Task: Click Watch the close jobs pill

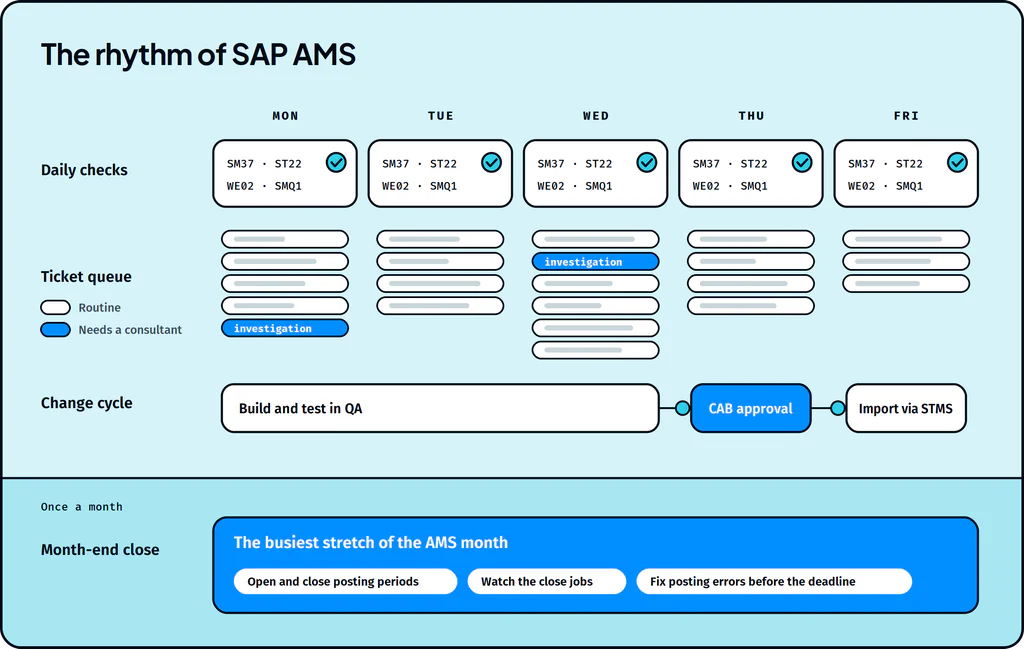Action: click(547, 581)
